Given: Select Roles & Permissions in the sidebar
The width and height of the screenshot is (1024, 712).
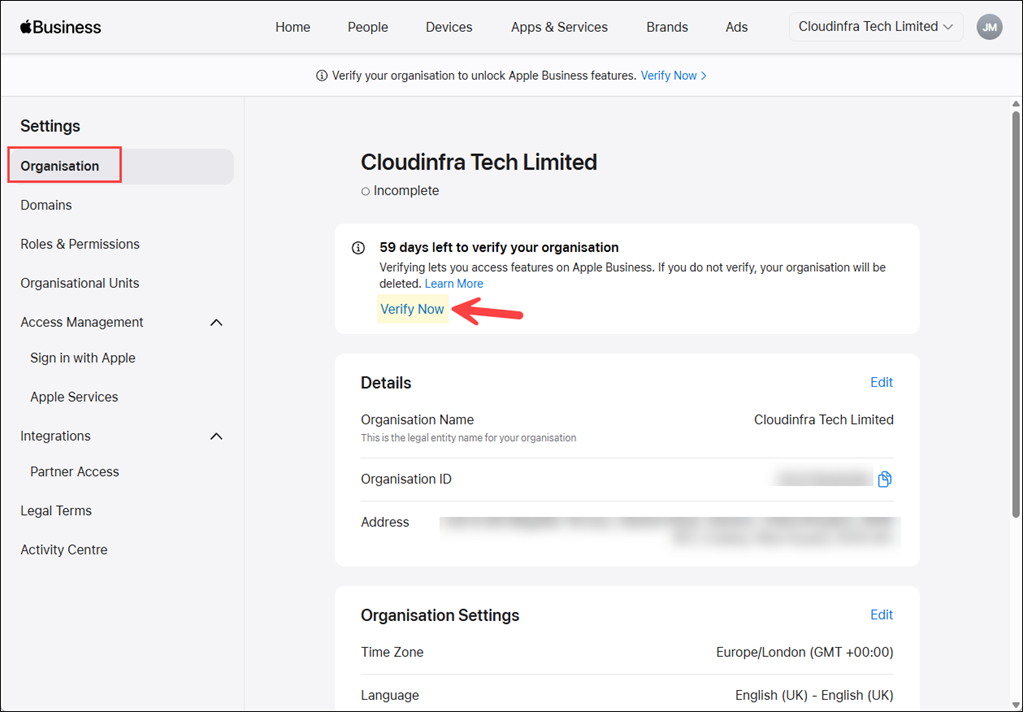Looking at the screenshot, I should (80, 244).
